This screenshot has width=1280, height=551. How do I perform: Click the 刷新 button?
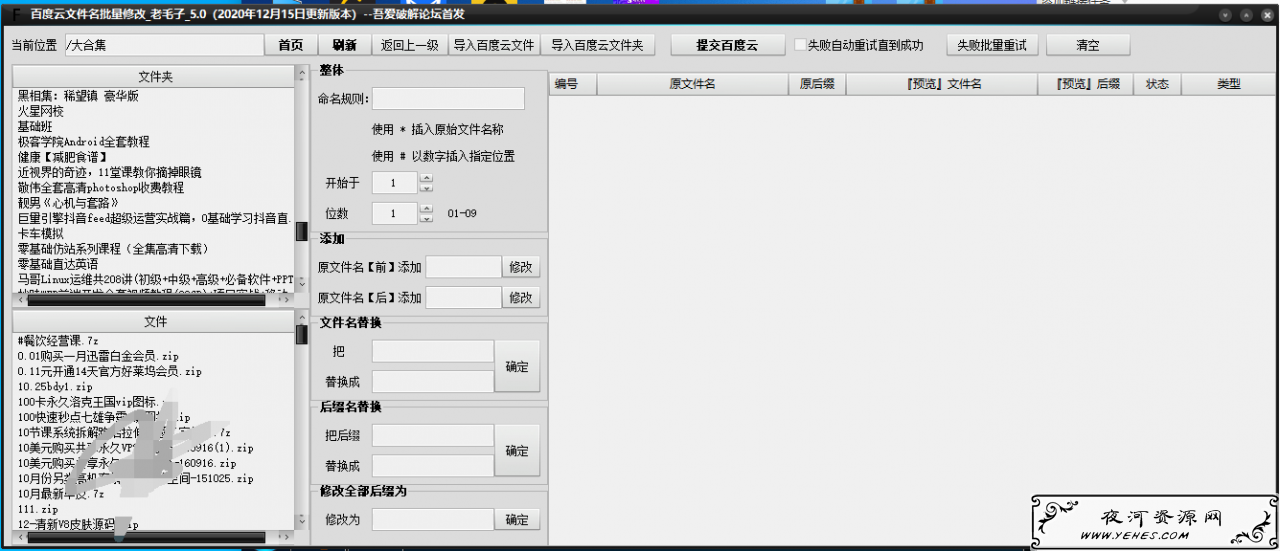tap(345, 46)
